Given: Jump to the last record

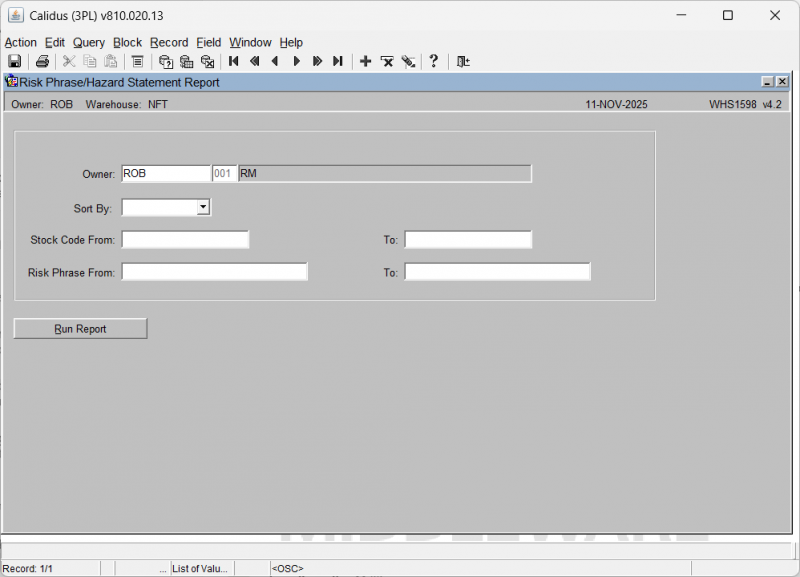Looking at the screenshot, I should tap(338, 62).
